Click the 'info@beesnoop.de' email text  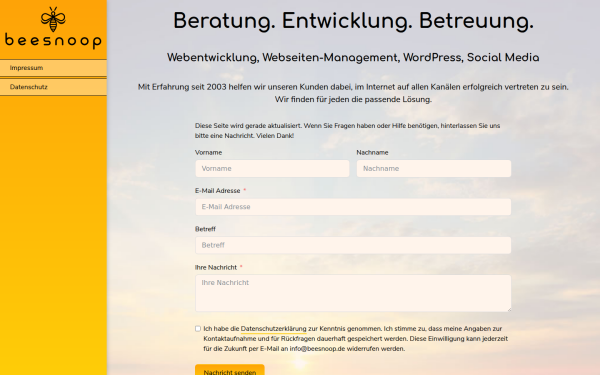317,349
